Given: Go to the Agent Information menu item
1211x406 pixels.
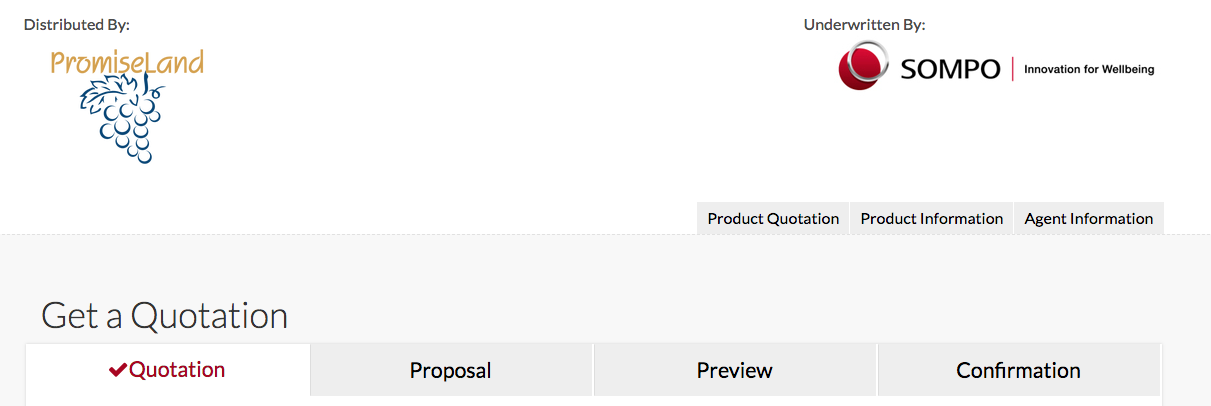Looking at the screenshot, I should pyautogui.click(x=1088, y=219).
